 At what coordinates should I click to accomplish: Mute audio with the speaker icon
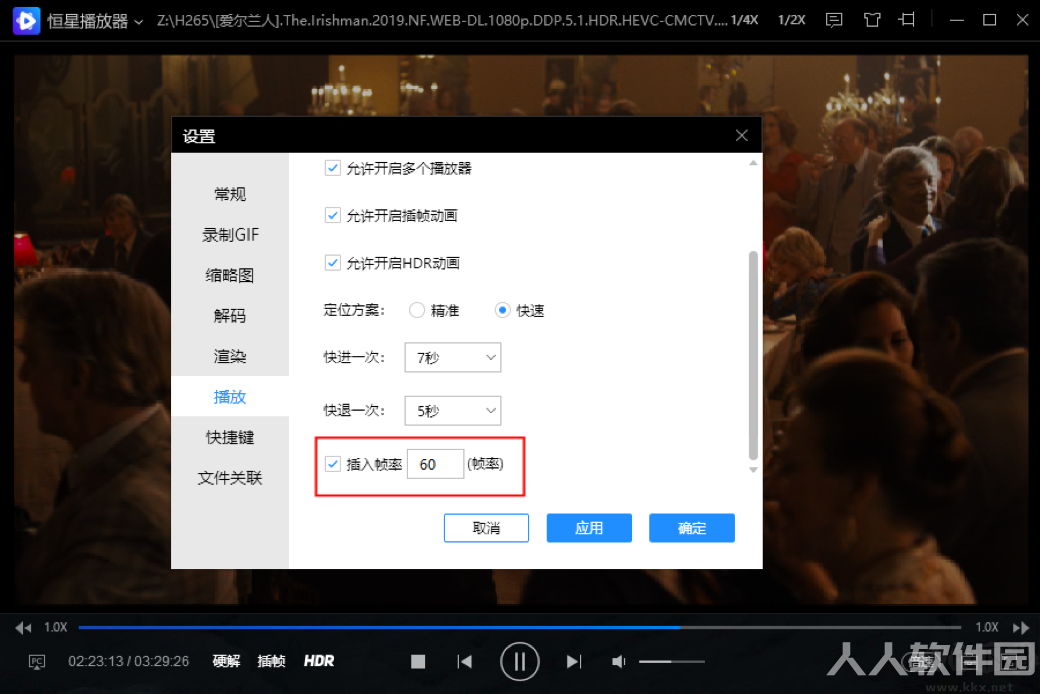point(619,661)
